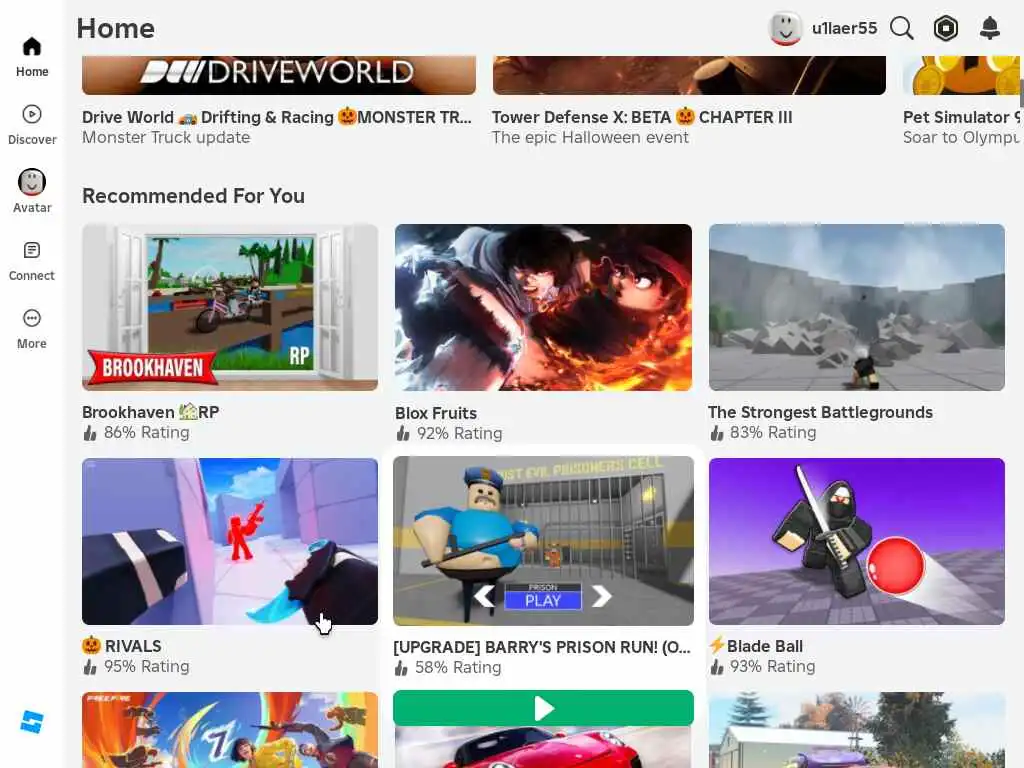
Task: Click the Drive World Drifting & Racing title
Action: 276,117
